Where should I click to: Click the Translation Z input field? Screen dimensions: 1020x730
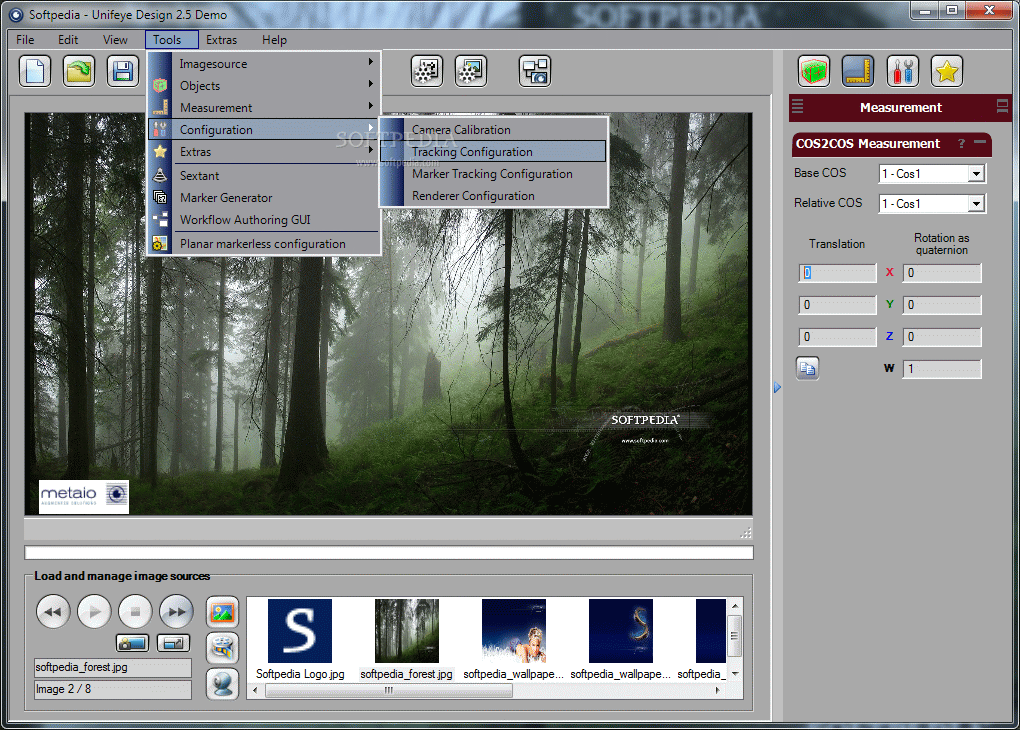tap(837, 336)
